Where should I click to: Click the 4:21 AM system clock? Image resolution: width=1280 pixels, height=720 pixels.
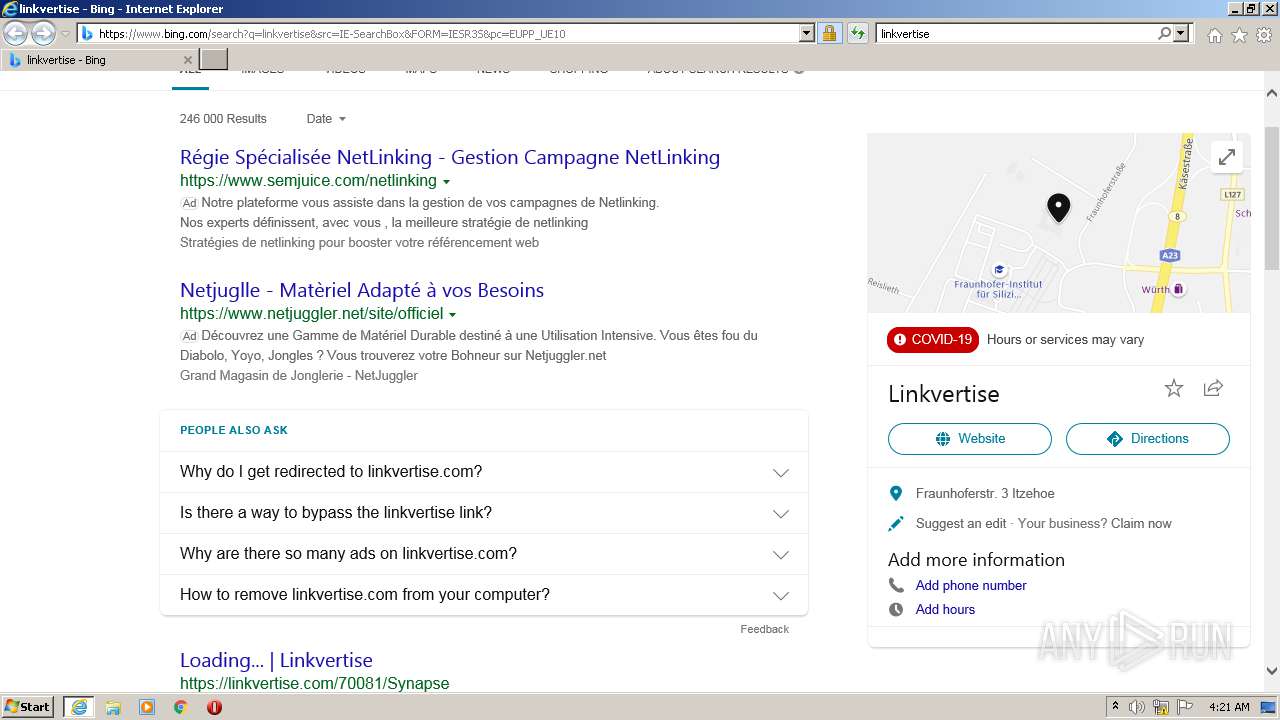(1229, 707)
